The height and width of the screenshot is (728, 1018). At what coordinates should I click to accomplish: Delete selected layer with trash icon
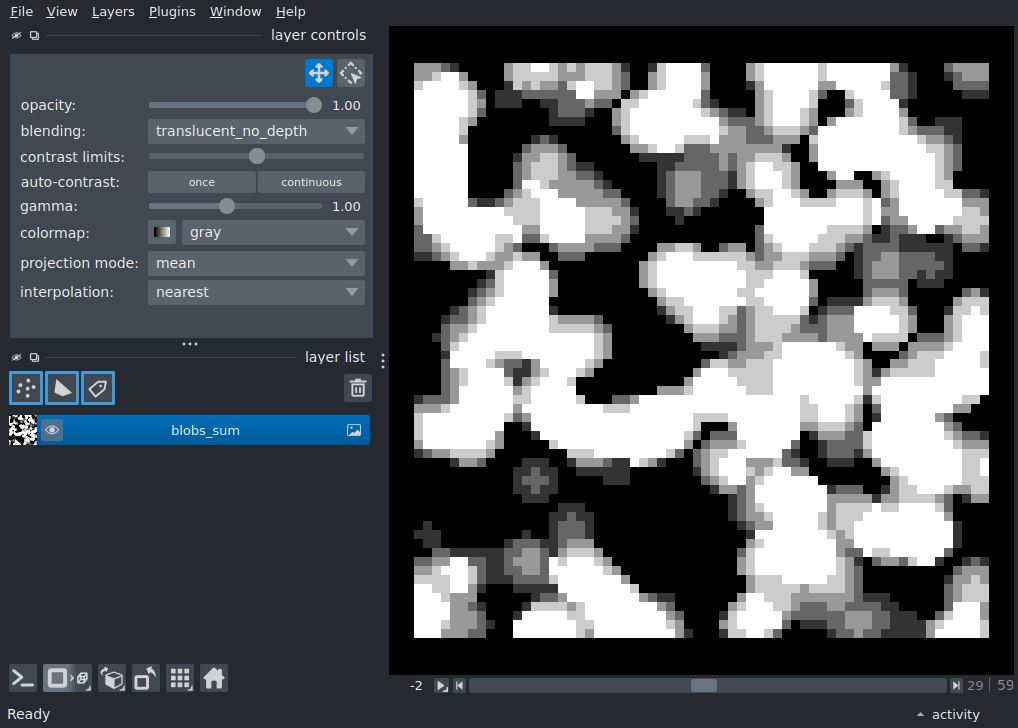358,388
